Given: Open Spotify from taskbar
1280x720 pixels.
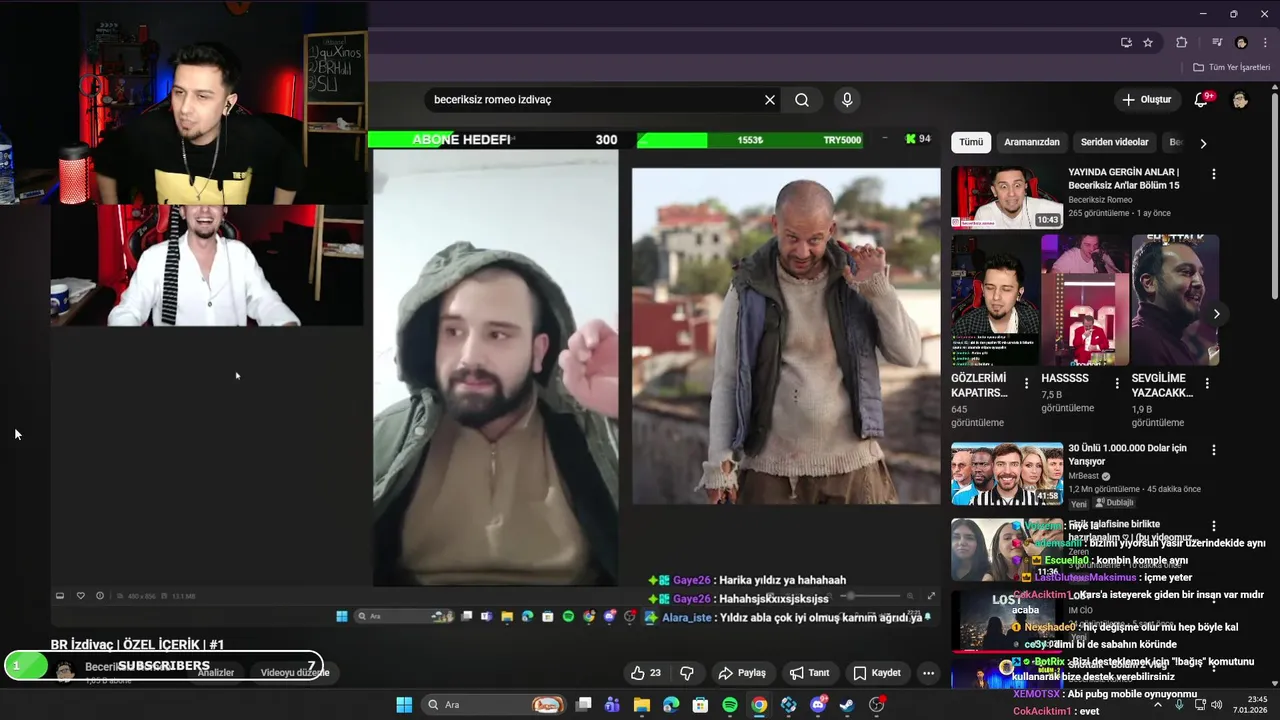Looking at the screenshot, I should [x=730, y=705].
